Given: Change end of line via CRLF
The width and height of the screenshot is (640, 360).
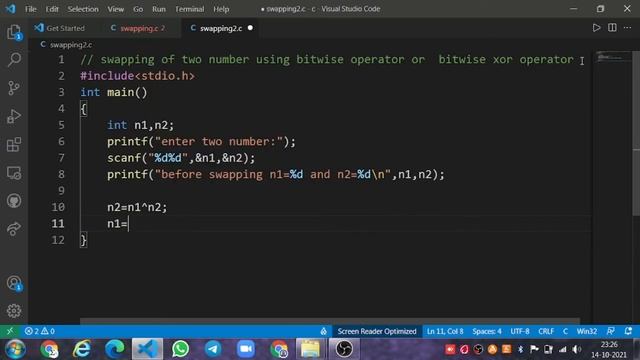Looking at the screenshot, I should 546,331.
